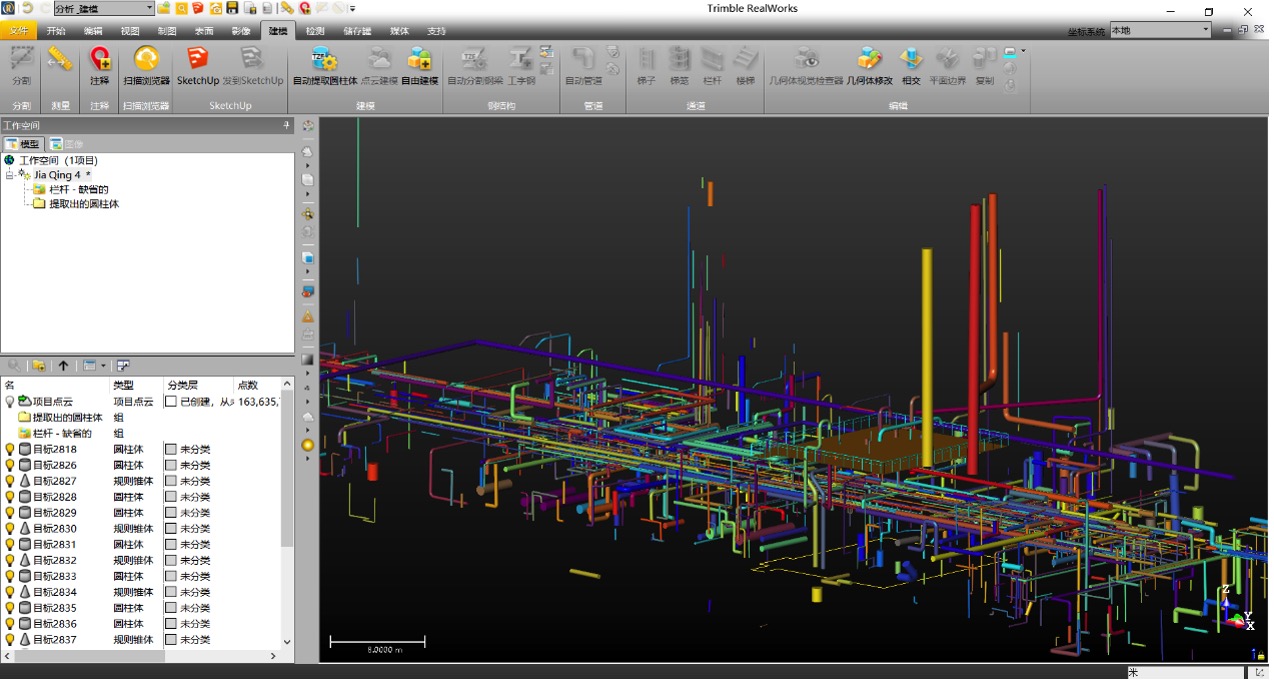
Task: Toggle visibility bulb of 目标2831
Action: (x=10, y=545)
